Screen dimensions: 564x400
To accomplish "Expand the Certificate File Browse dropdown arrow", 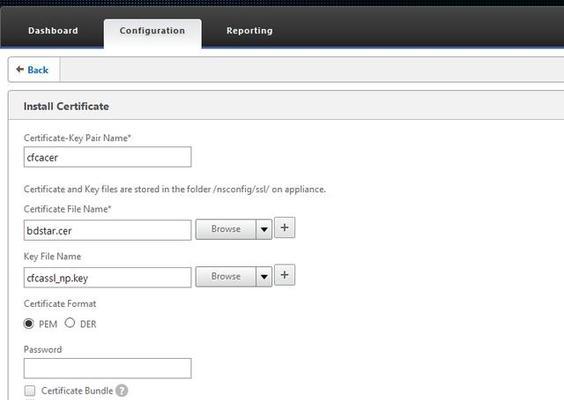I will tap(264, 229).
